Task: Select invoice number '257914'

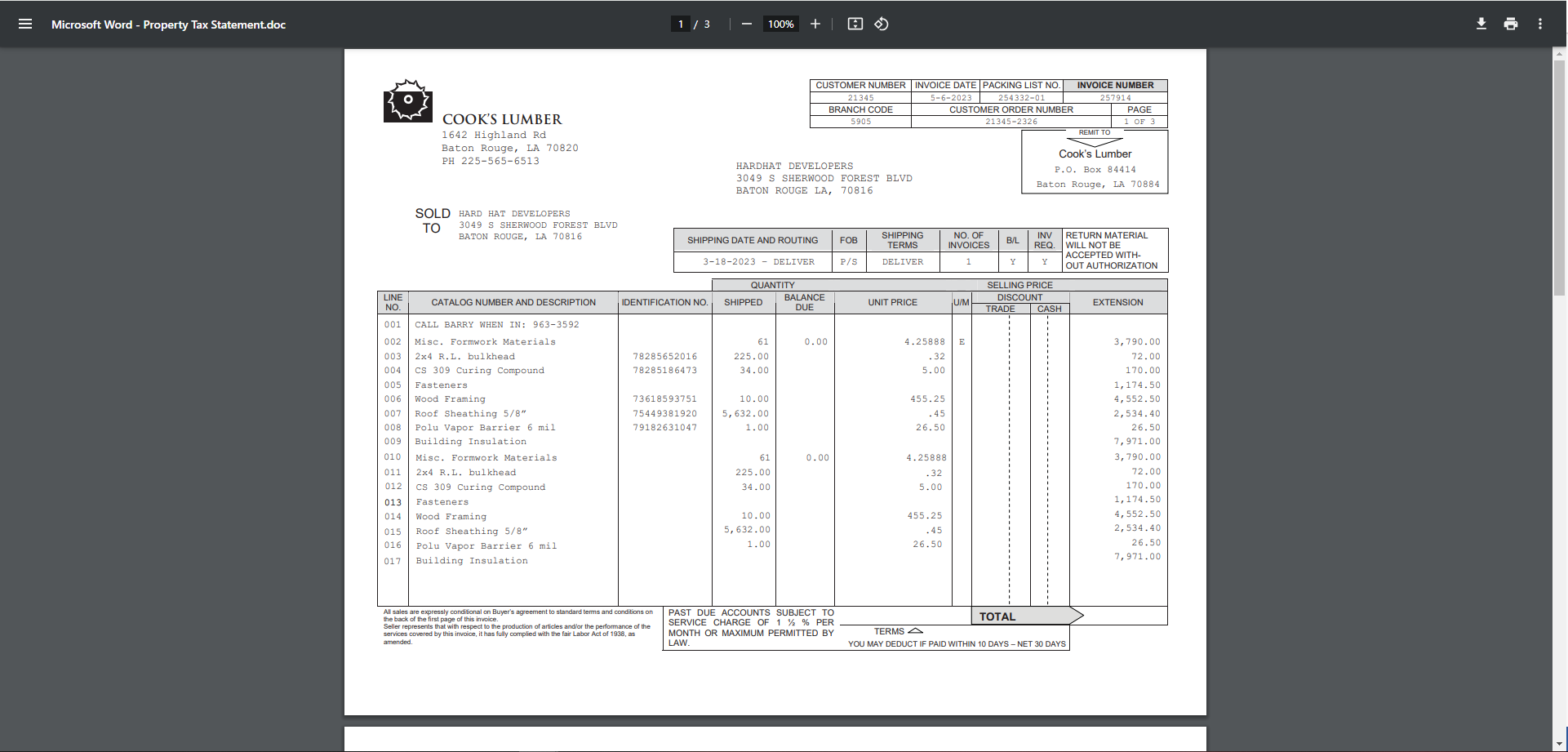Action: coord(1115,98)
